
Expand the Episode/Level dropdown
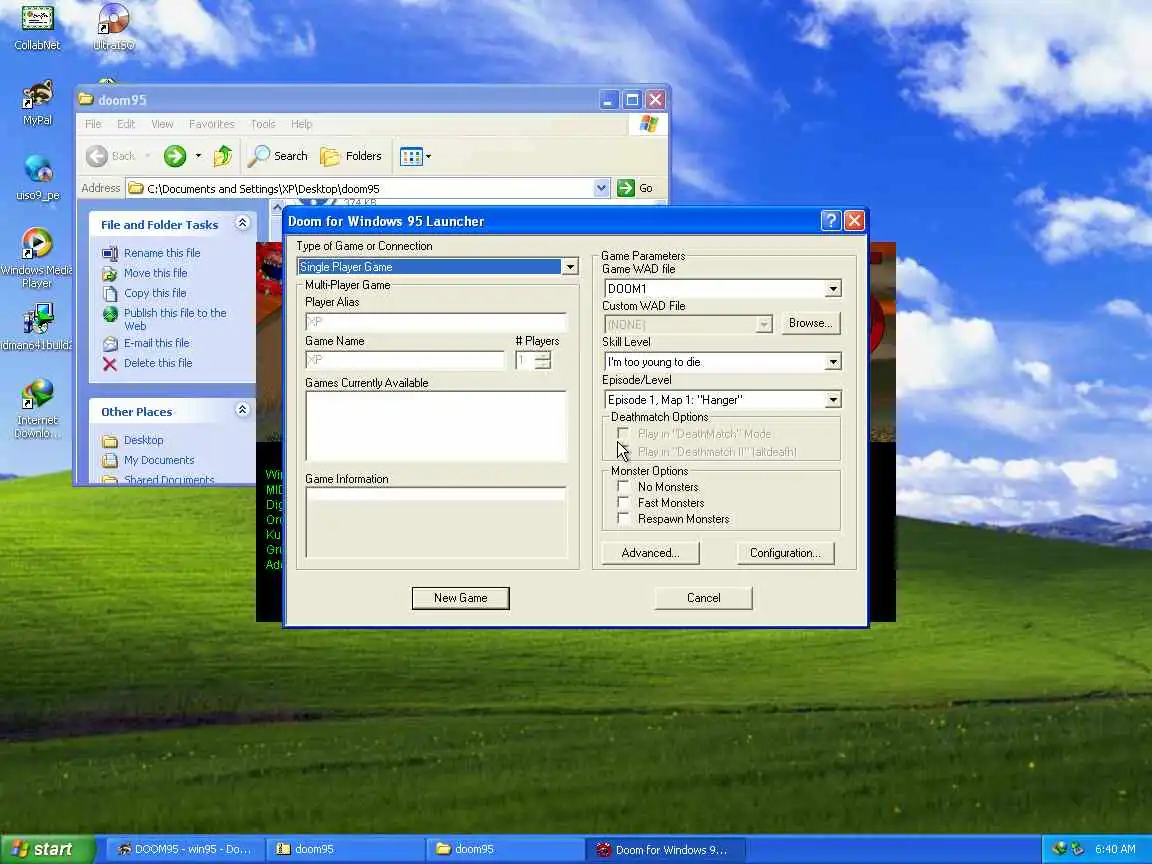pos(832,400)
